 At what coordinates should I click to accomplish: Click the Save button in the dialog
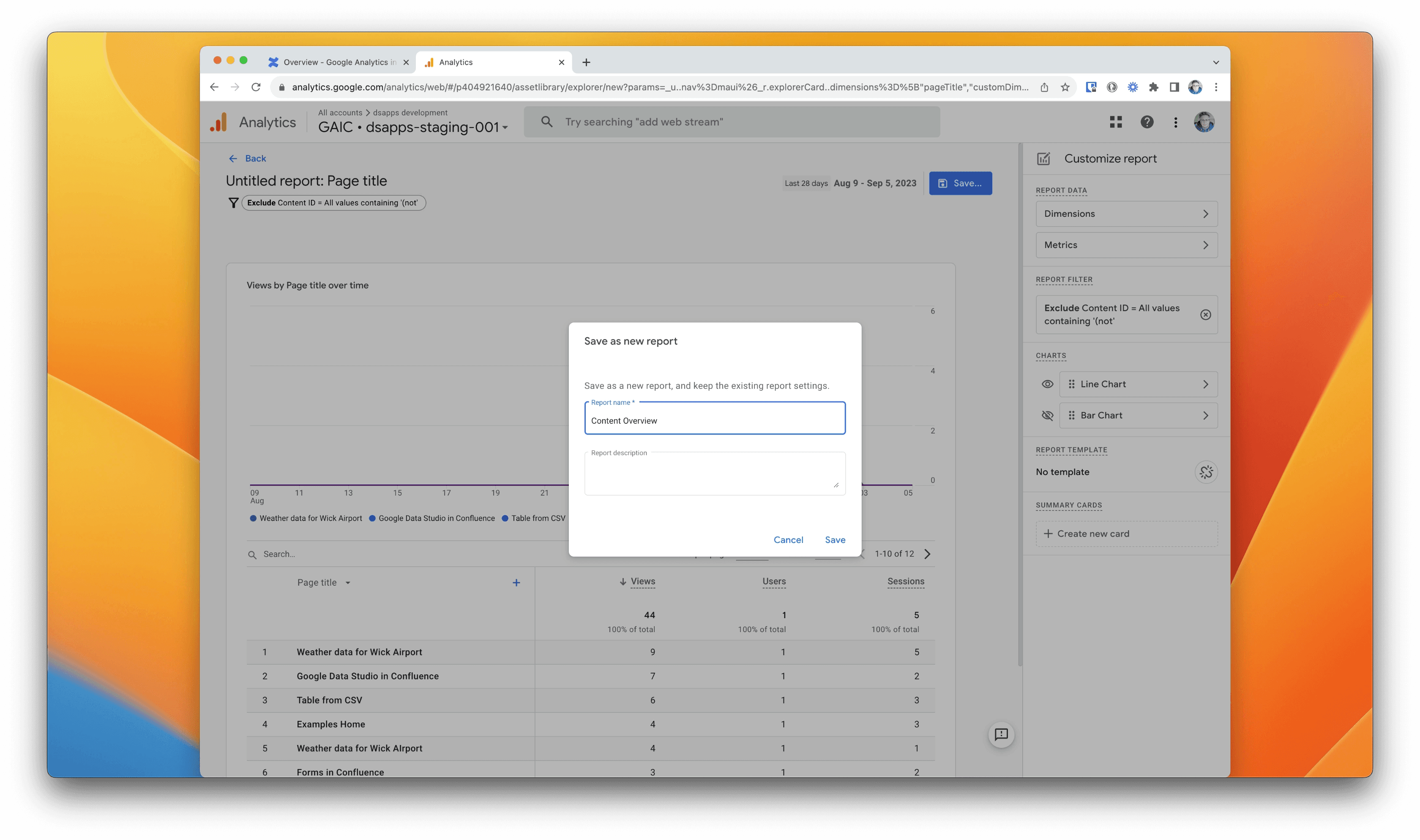(x=835, y=540)
